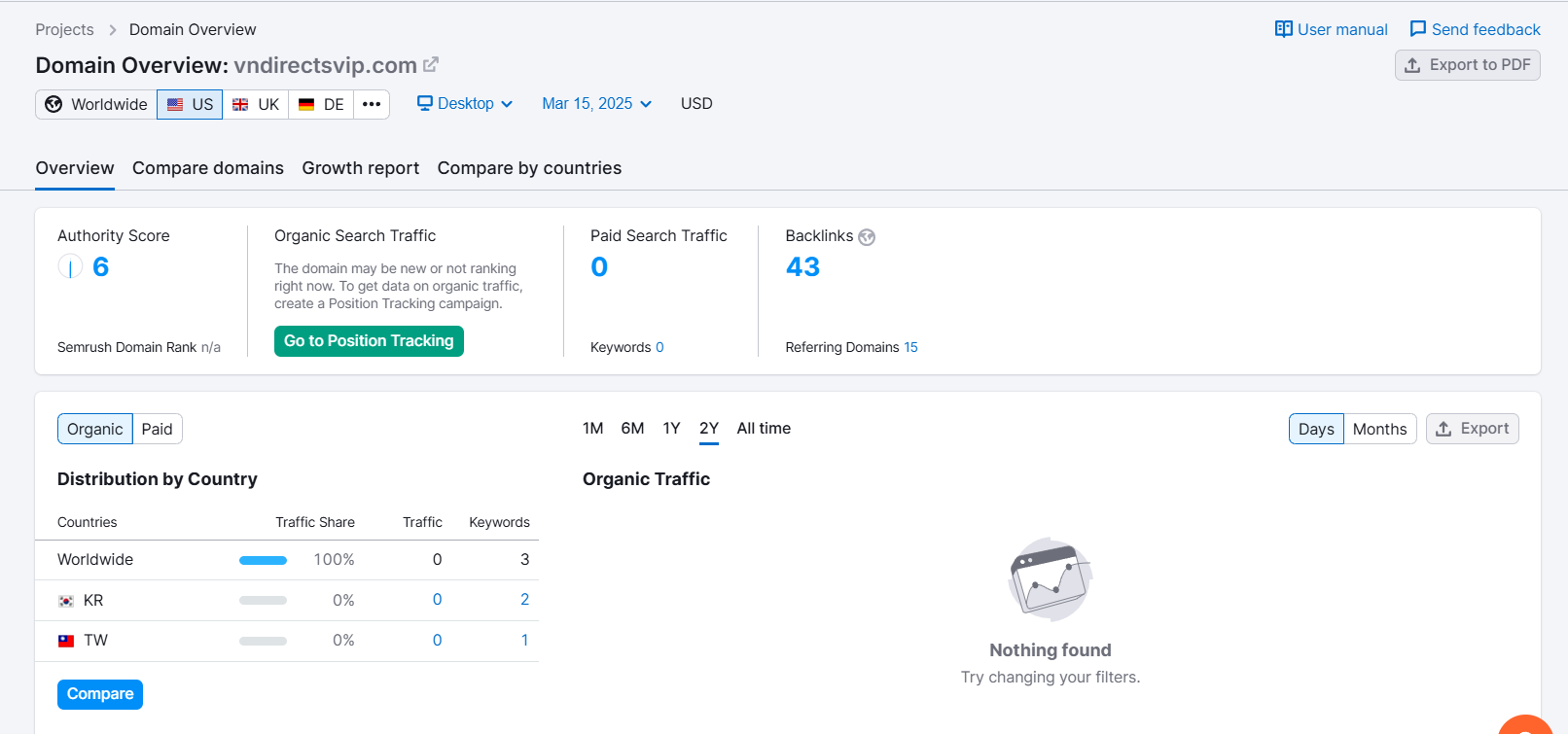Click the Paid Keywords value 0
1568x734 pixels.
pos(659,347)
